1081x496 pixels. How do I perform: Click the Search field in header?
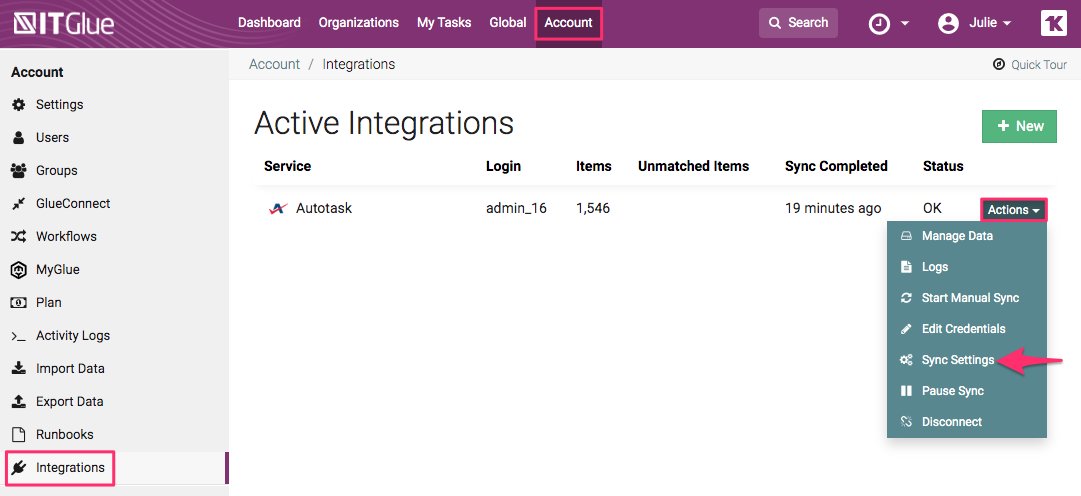pyautogui.click(x=798, y=23)
